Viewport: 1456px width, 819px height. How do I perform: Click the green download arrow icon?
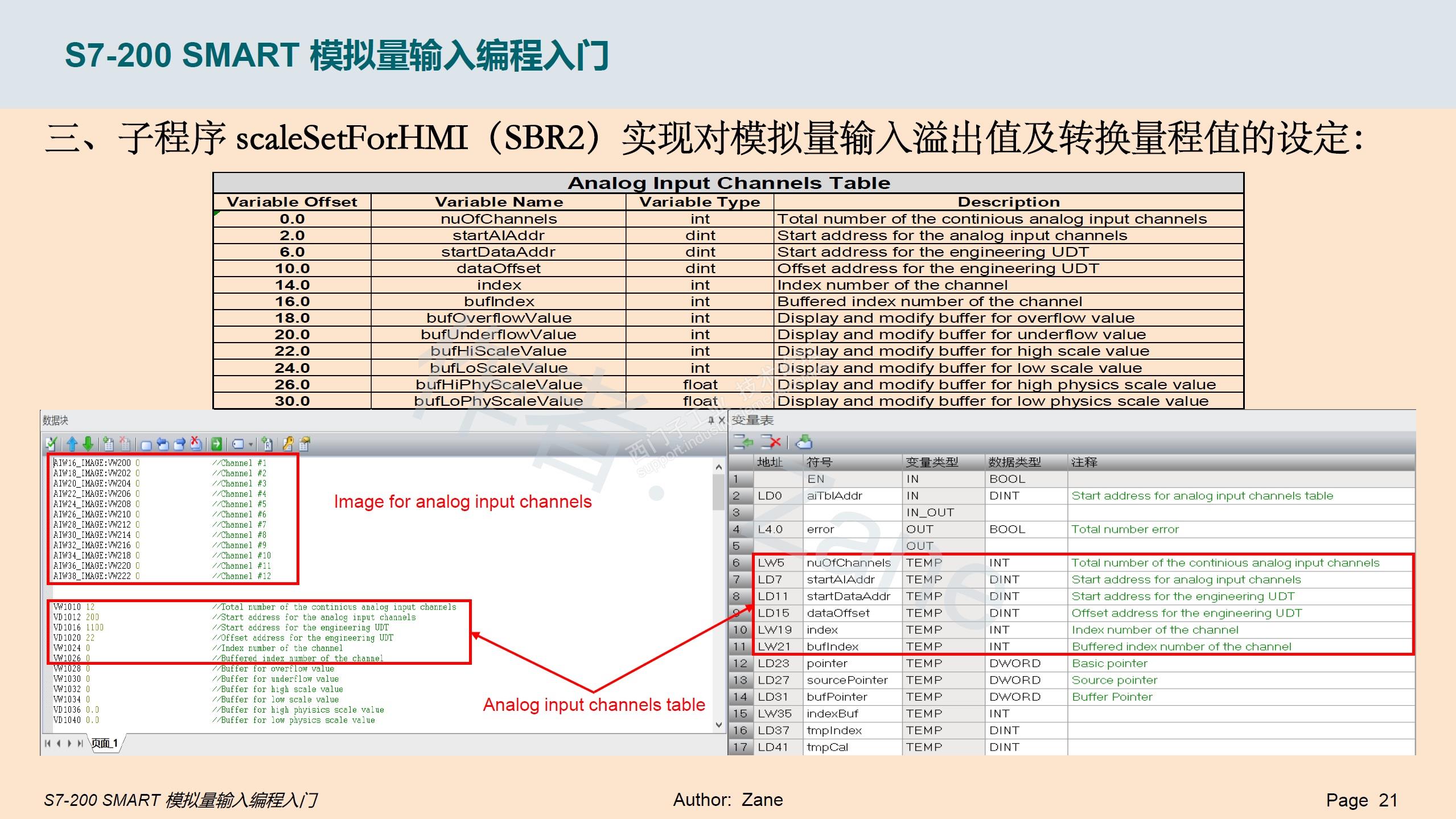click(88, 444)
